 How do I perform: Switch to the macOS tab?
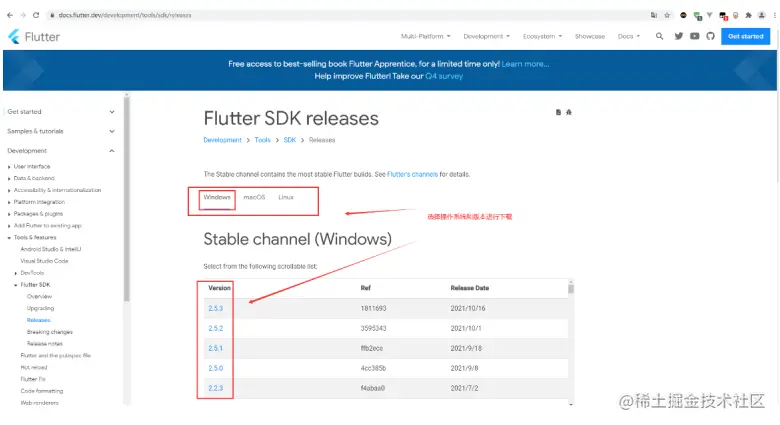coord(254,198)
